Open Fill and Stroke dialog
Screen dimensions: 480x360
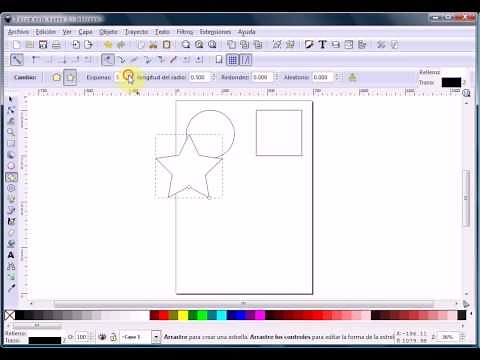pyautogui.click(x=309, y=44)
